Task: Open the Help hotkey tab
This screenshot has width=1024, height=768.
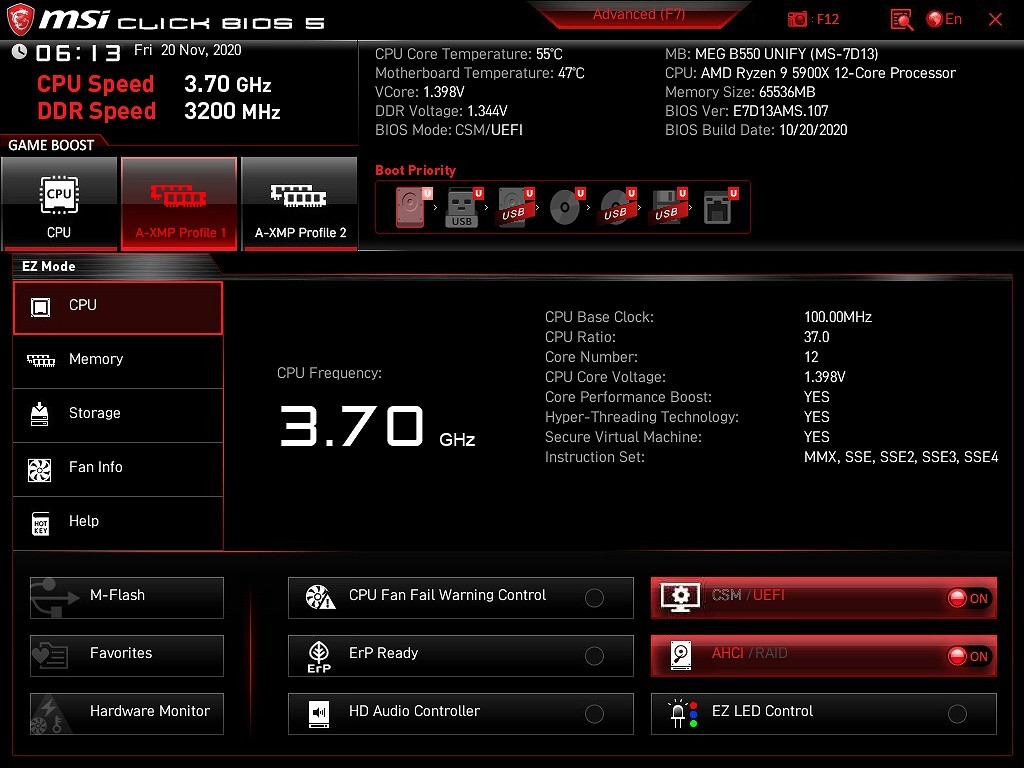Action: (118, 523)
